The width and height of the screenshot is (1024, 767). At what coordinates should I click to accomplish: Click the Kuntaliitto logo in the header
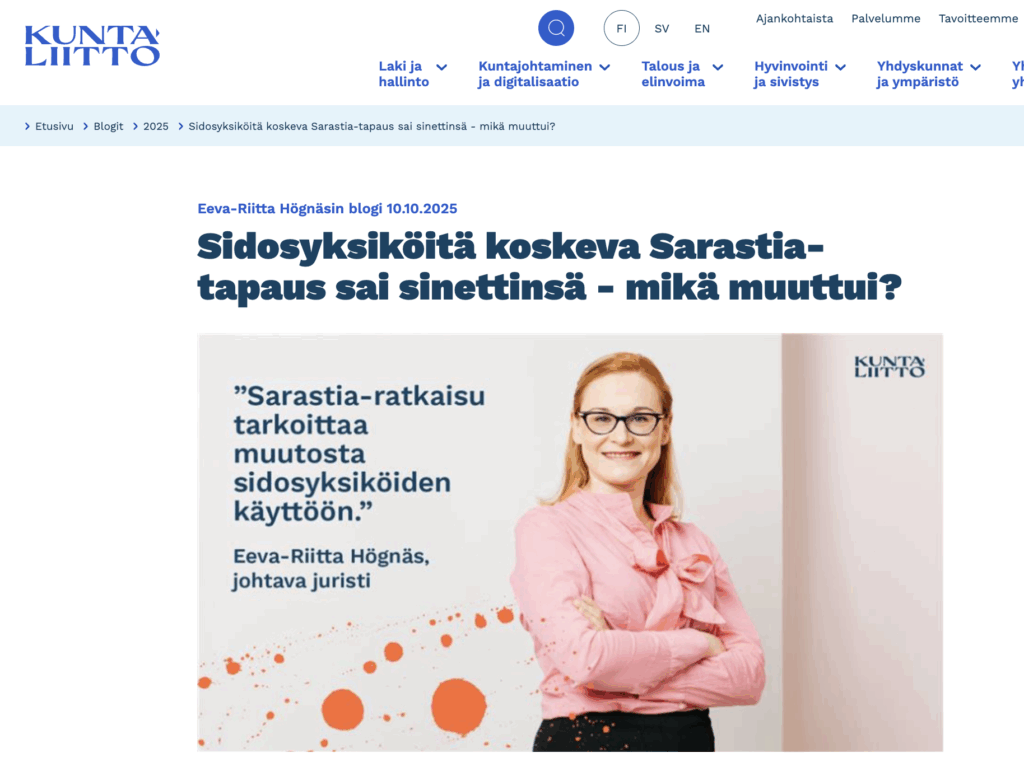(x=92, y=46)
